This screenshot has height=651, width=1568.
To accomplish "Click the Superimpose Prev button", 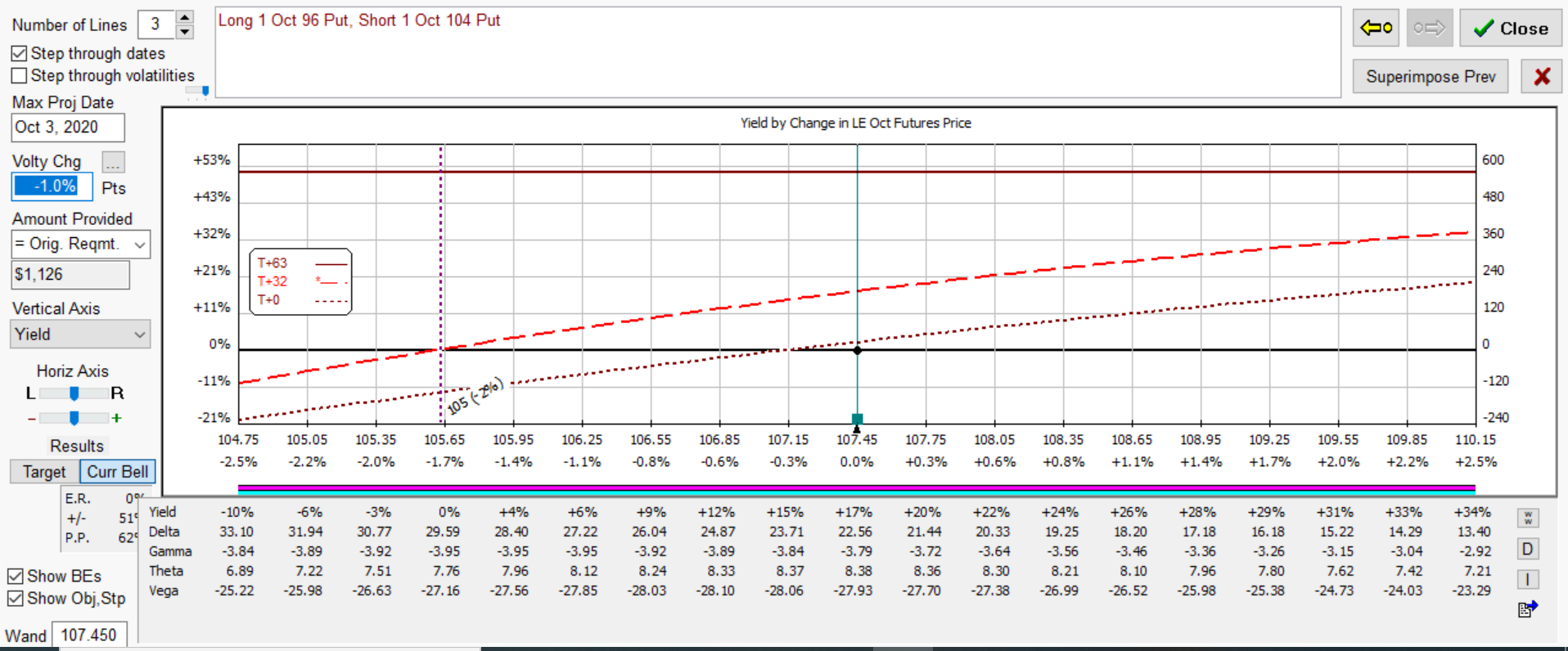I will [x=1431, y=76].
